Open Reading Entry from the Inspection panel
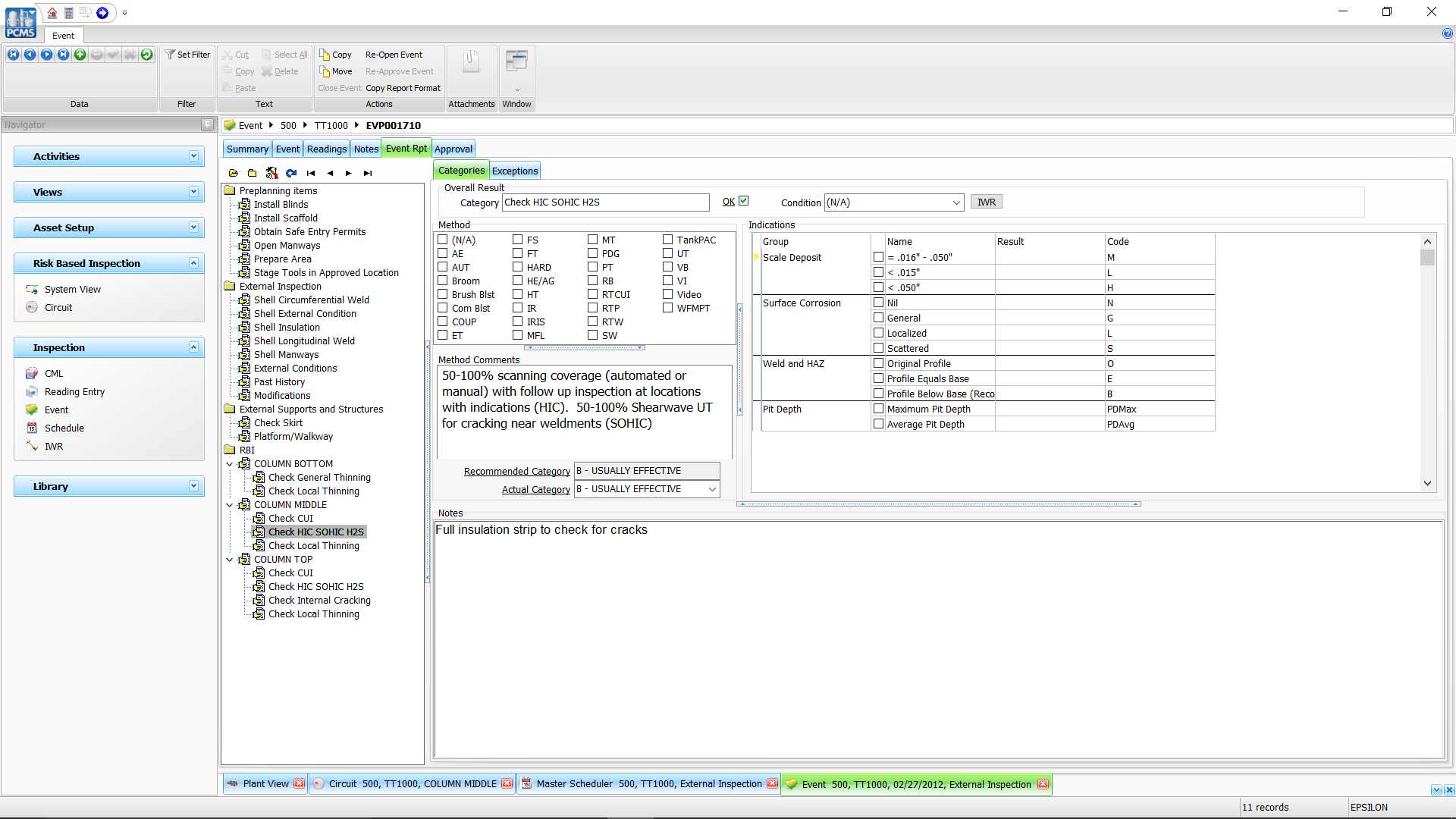The image size is (1456, 819). coord(74,391)
